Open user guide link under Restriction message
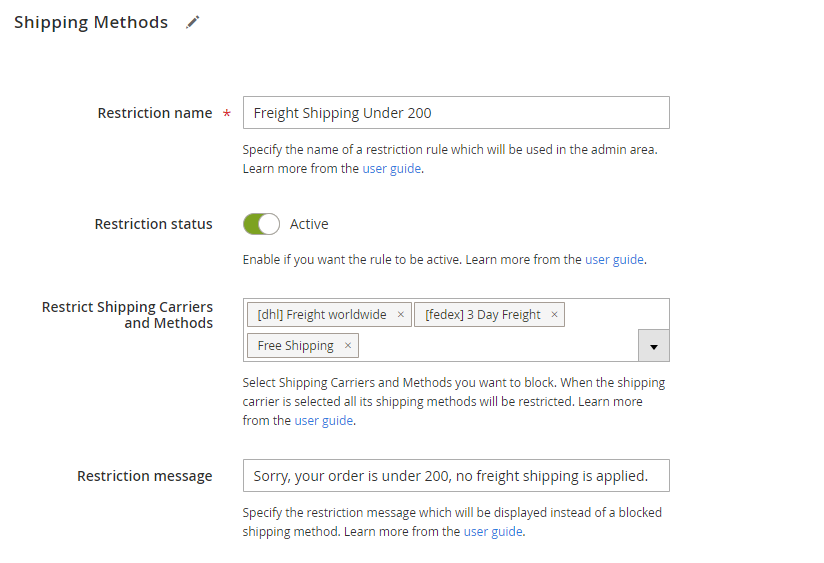Image resolution: width=824 pixels, height=563 pixels. (493, 532)
